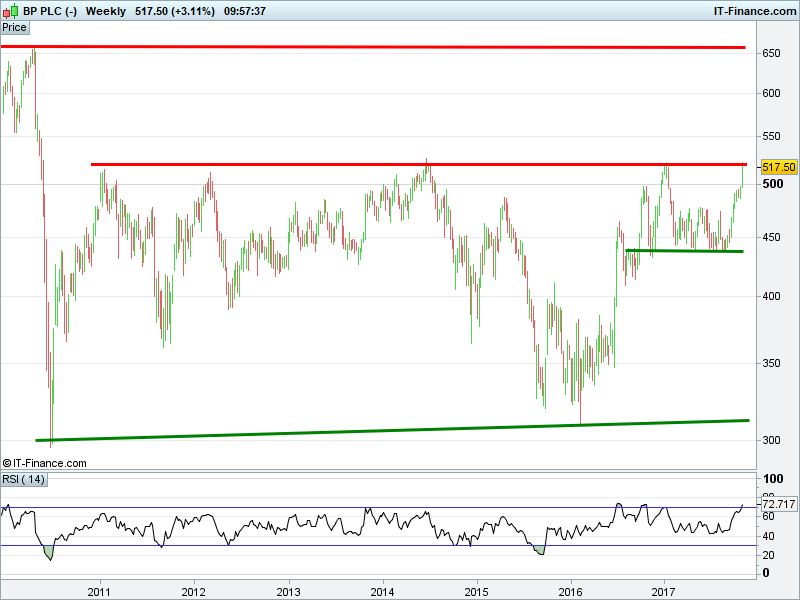Image resolution: width=800 pixels, height=600 pixels.
Task: Click the yellow 517.50 current price tag
Action: [779, 167]
